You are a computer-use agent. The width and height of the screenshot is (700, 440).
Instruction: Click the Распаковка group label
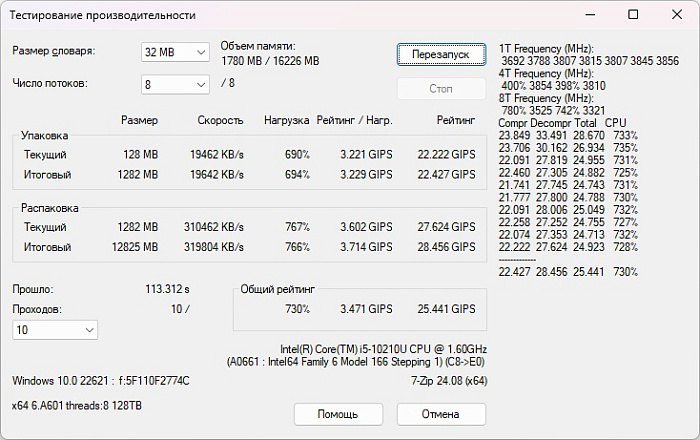click(x=50, y=208)
